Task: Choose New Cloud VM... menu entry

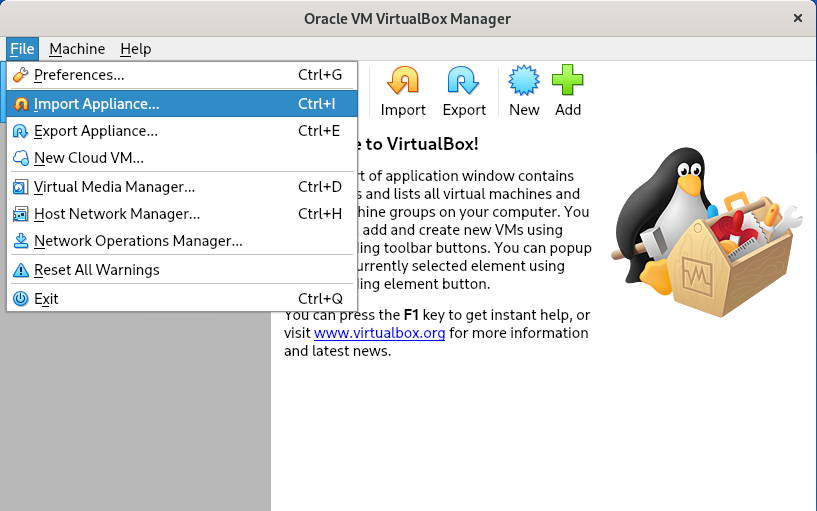Action: 182,158
